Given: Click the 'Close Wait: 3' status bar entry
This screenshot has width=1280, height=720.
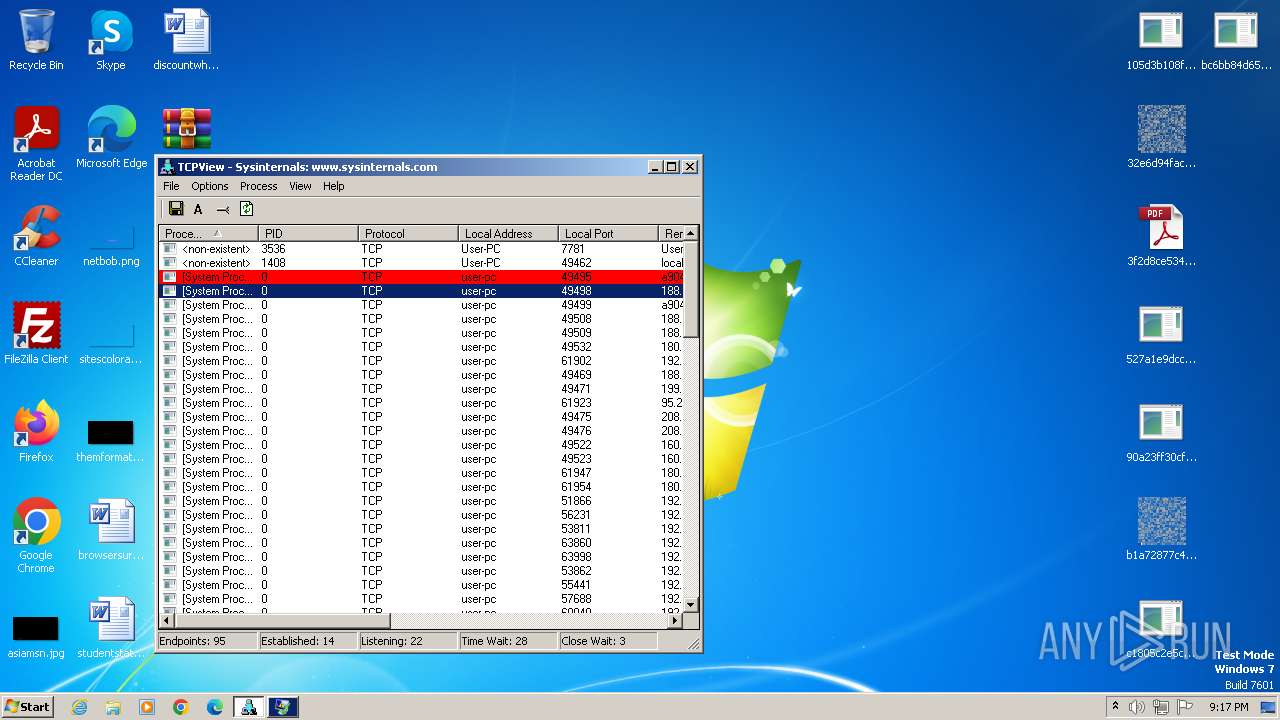Looking at the screenshot, I should pyautogui.click(x=608, y=641).
